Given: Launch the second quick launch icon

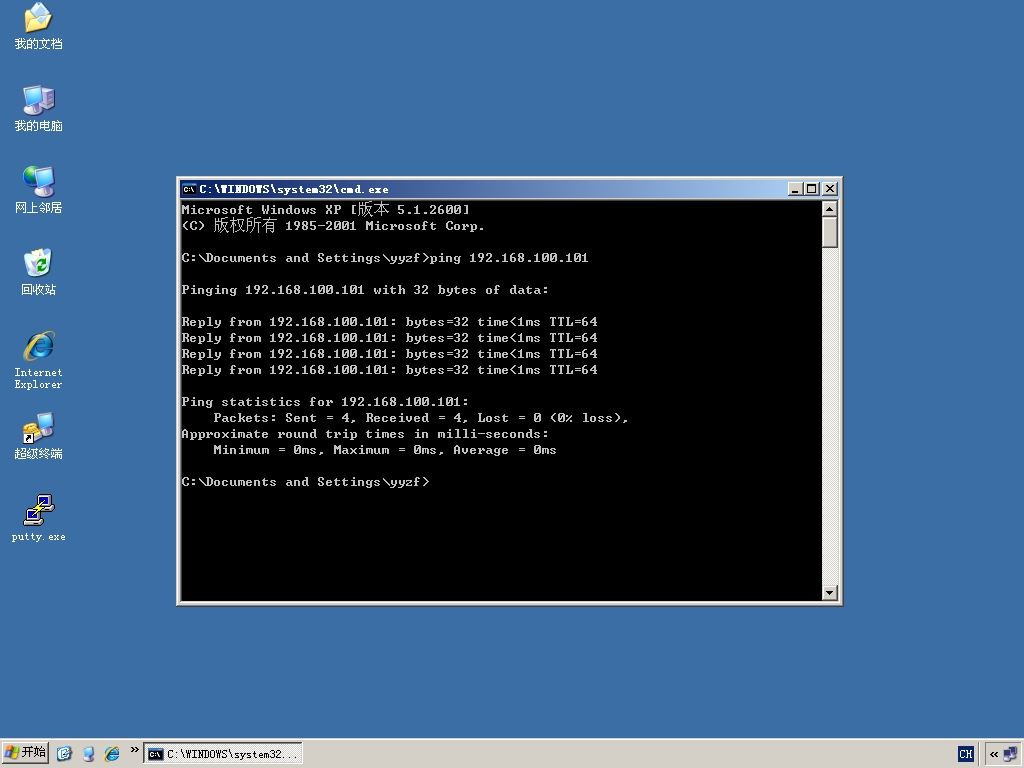Looking at the screenshot, I should coord(88,754).
